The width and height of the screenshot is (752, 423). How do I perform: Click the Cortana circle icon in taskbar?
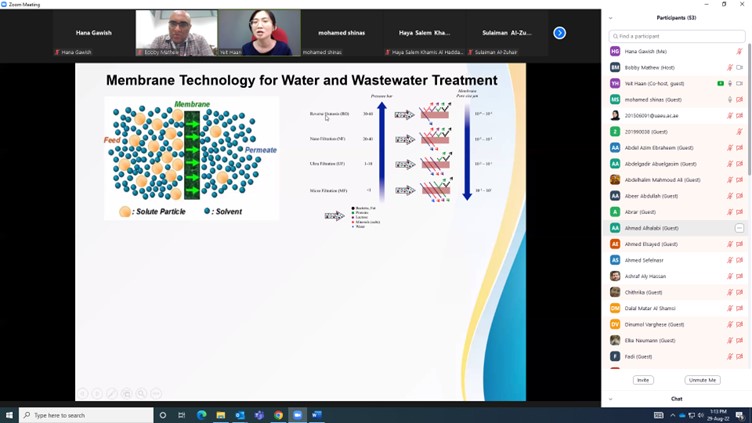[163, 415]
